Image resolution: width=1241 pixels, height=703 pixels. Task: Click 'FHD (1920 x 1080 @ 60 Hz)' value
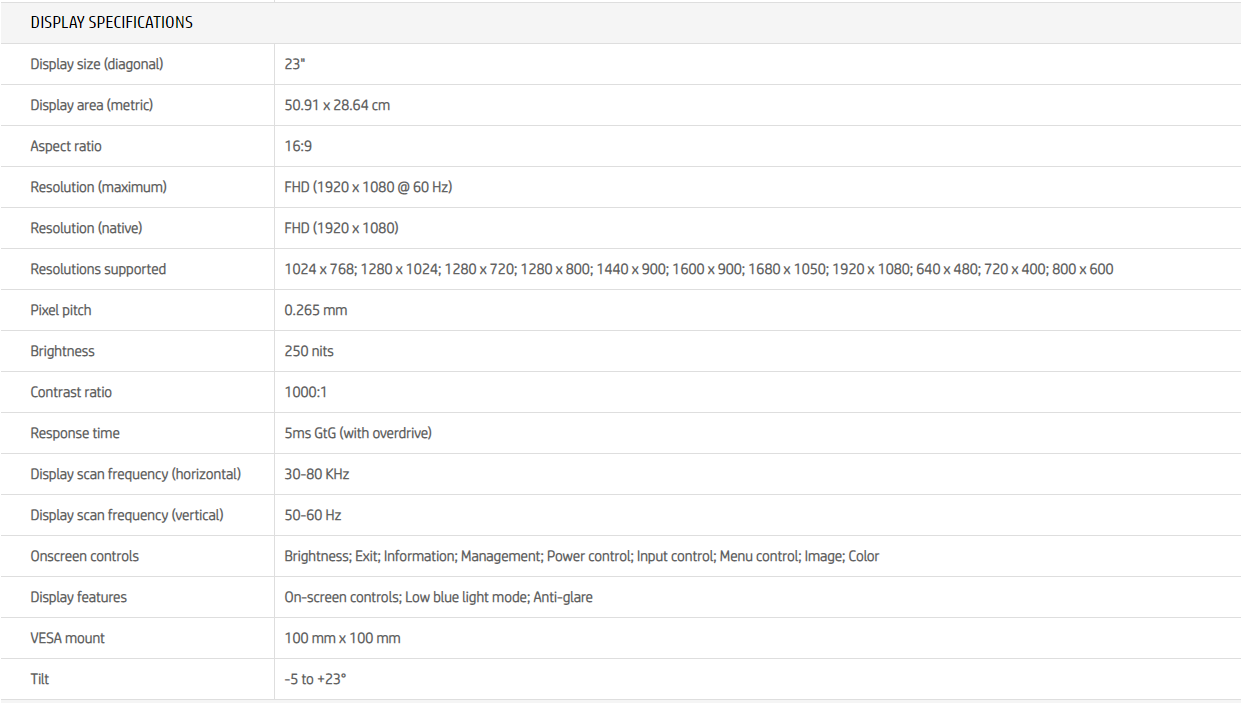pos(368,187)
